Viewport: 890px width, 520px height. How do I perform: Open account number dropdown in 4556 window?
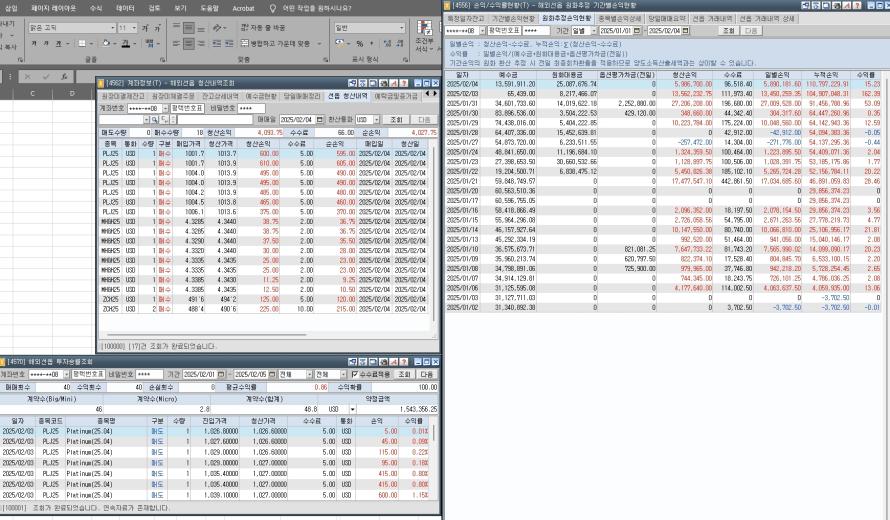[x=482, y=31]
